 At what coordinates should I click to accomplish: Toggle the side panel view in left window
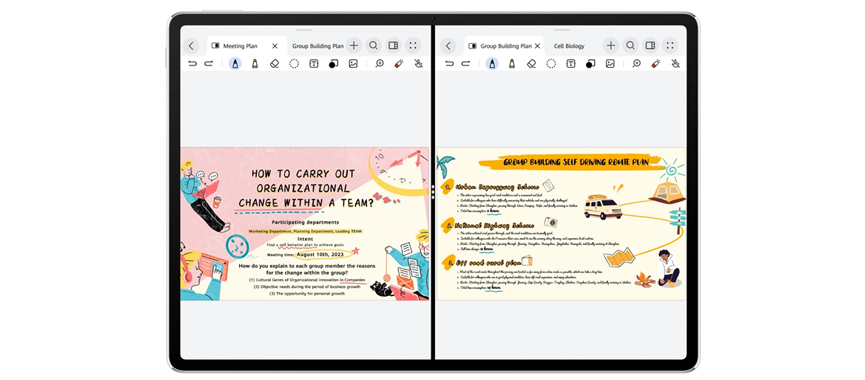click(x=393, y=45)
